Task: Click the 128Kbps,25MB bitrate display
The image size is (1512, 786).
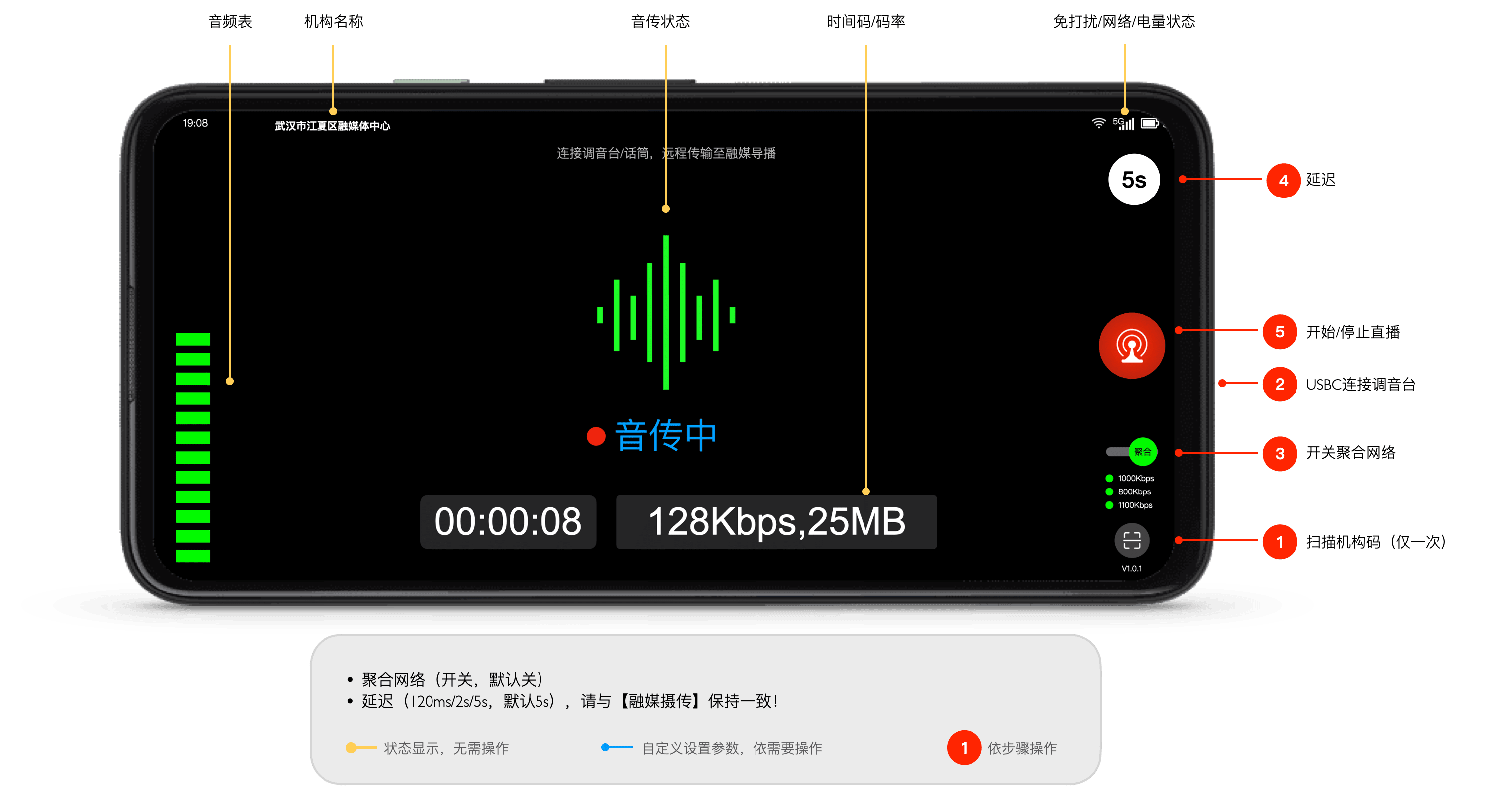Action: point(776,521)
